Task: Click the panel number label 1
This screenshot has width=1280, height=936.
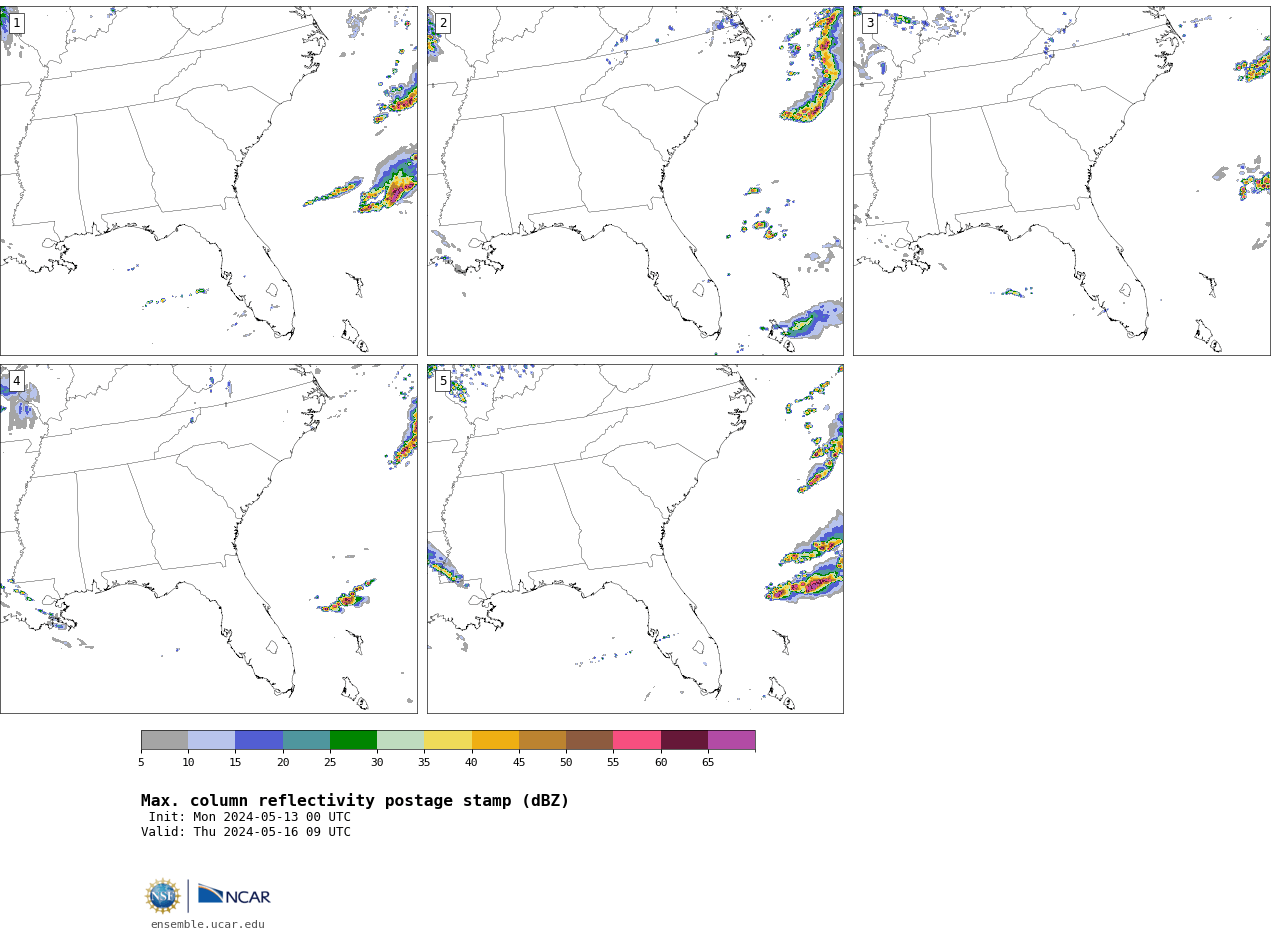Action: coord(16,23)
